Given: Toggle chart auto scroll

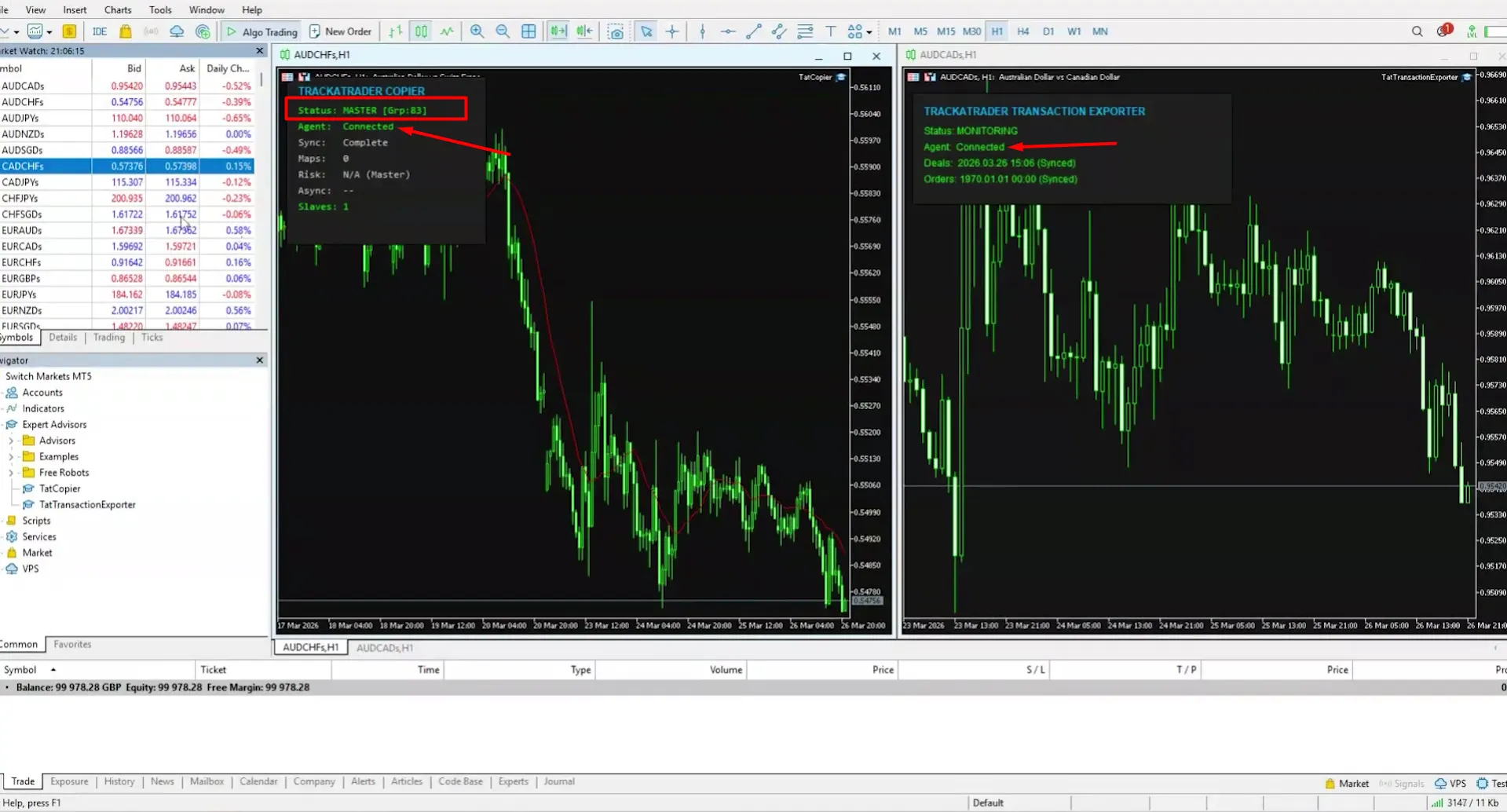Looking at the screenshot, I should click(x=558, y=31).
